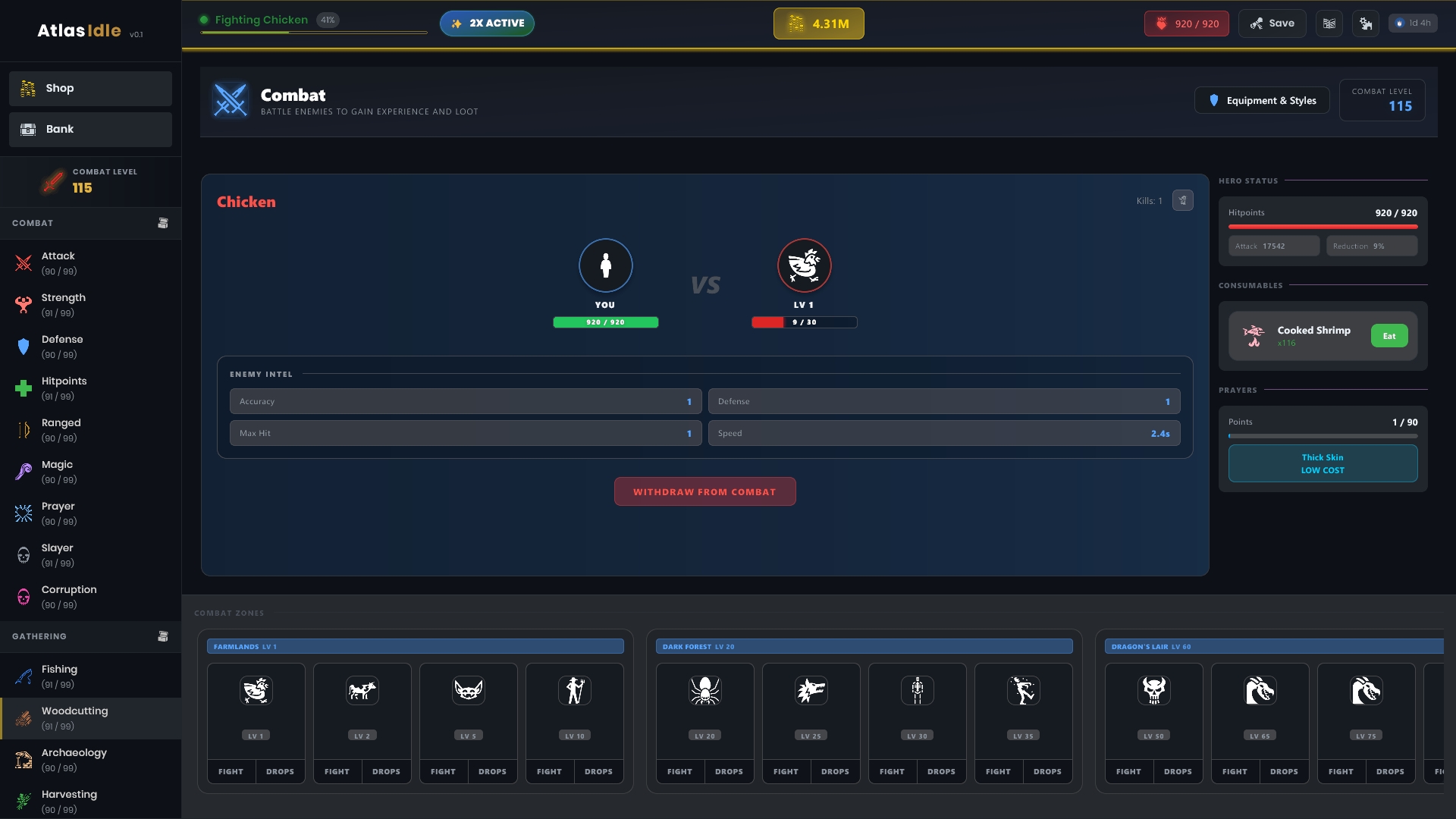Screen dimensions: 1456x819
Task: Open the settings gears icon in the top bar
Action: point(1366,24)
